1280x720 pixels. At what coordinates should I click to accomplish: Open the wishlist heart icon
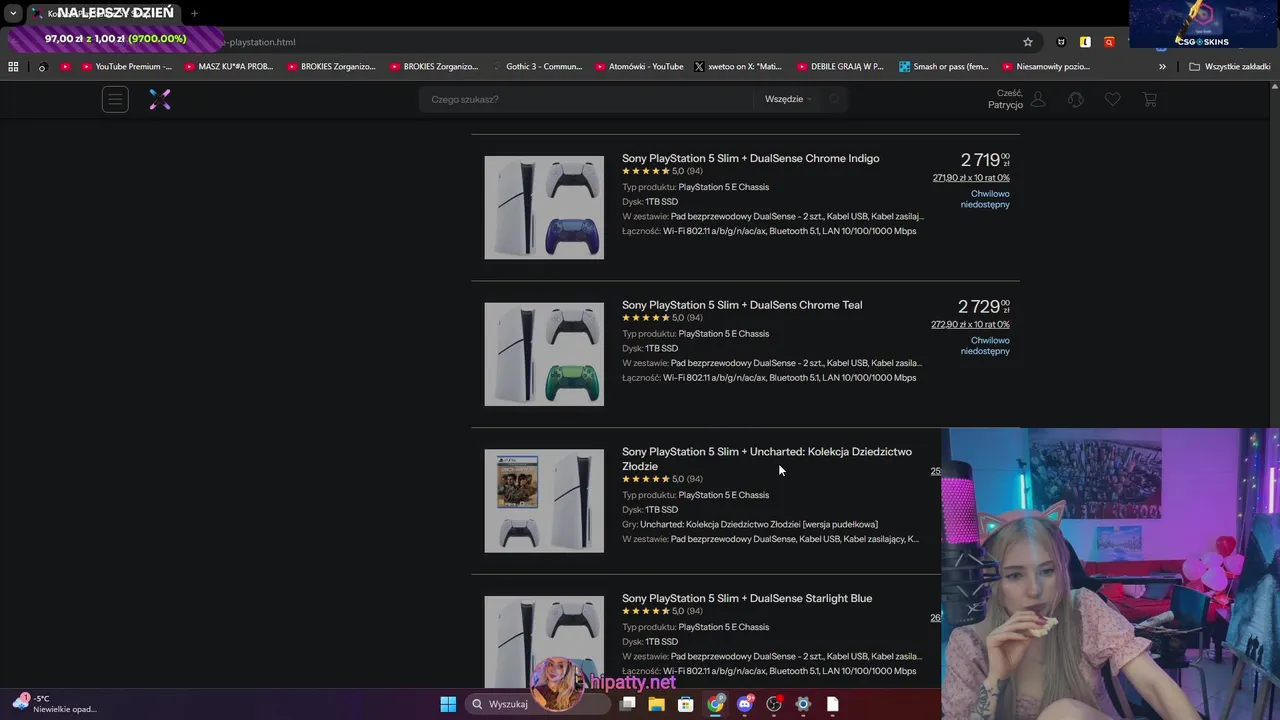point(1112,99)
